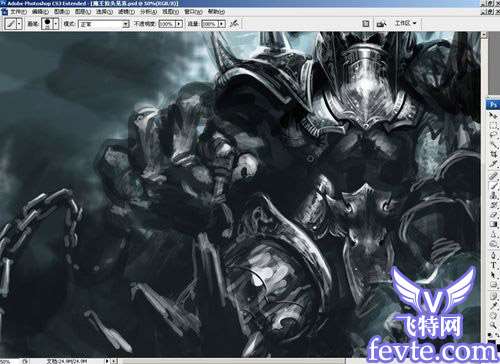Image resolution: width=500 pixels, height=364 pixels.
Task: Select the Clone Stamp tool
Action: (493, 196)
